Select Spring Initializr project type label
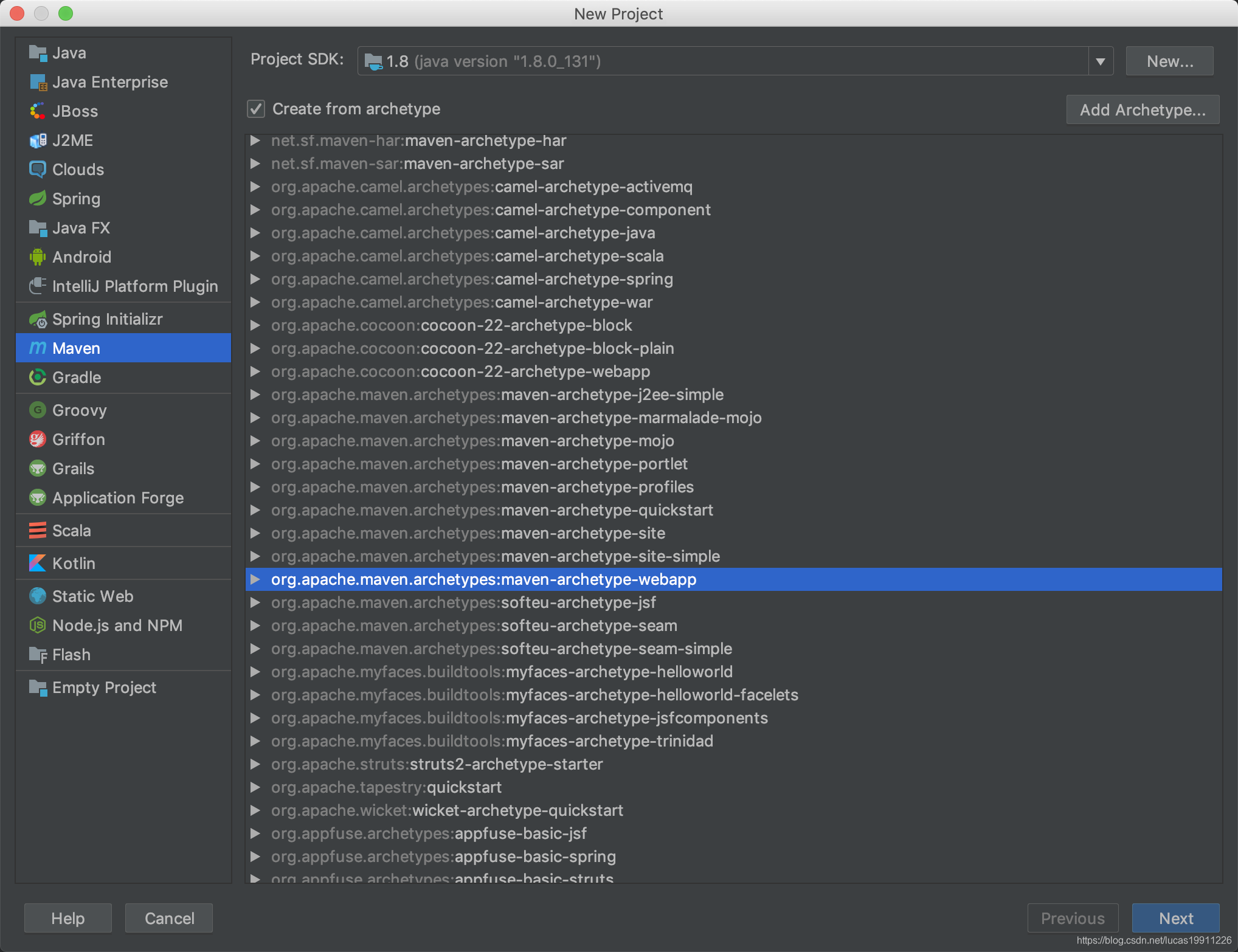This screenshot has width=1238, height=952. (108, 320)
